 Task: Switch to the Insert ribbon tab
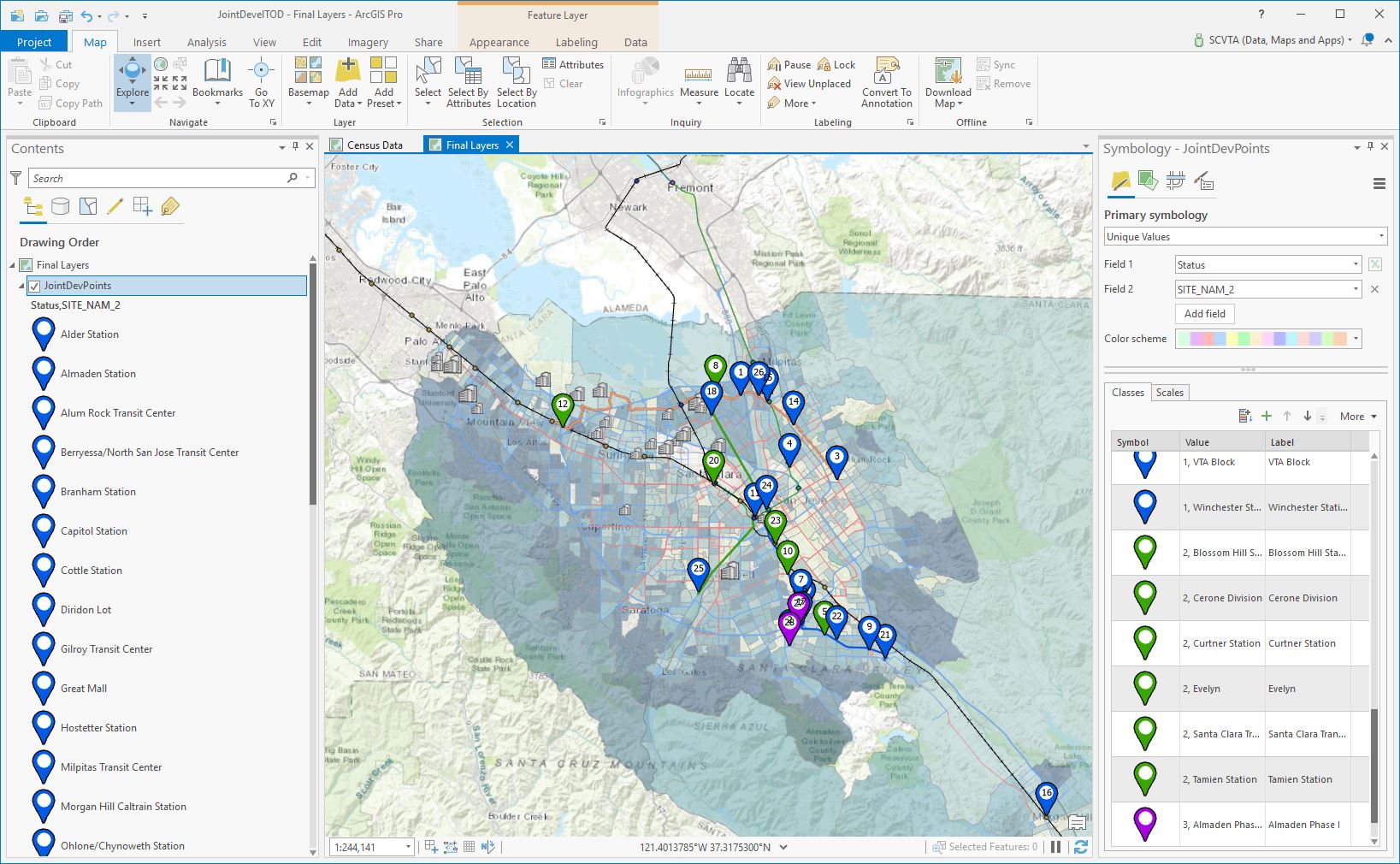tap(147, 42)
